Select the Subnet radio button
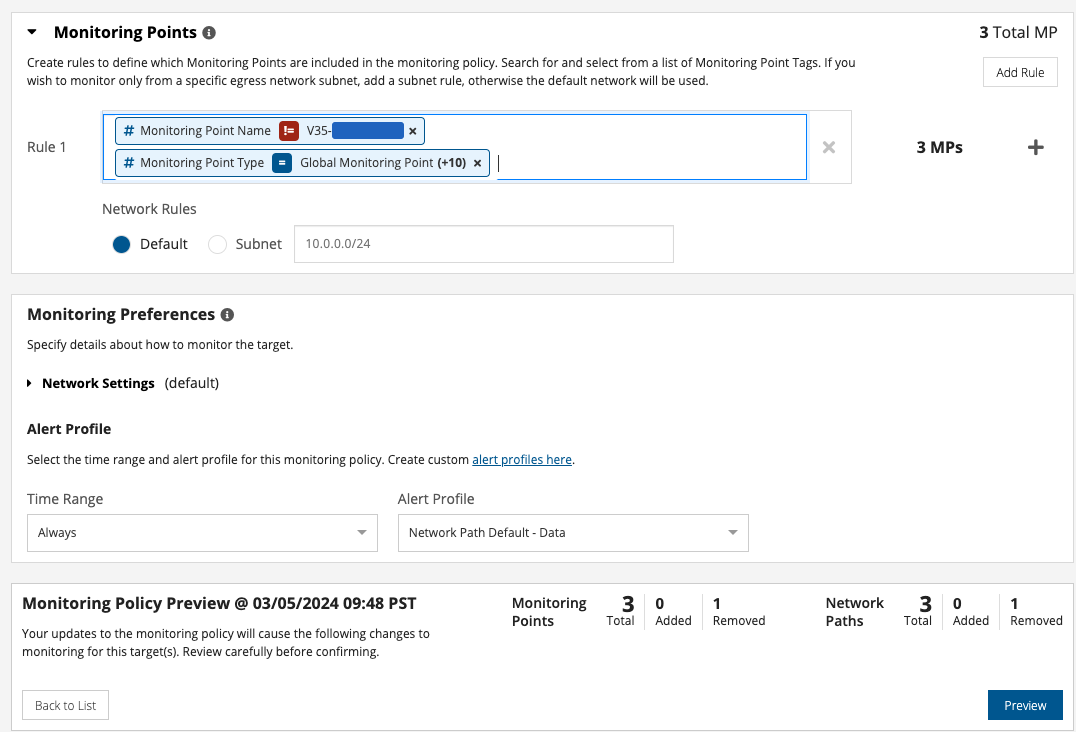The image size is (1076, 732). (x=218, y=244)
